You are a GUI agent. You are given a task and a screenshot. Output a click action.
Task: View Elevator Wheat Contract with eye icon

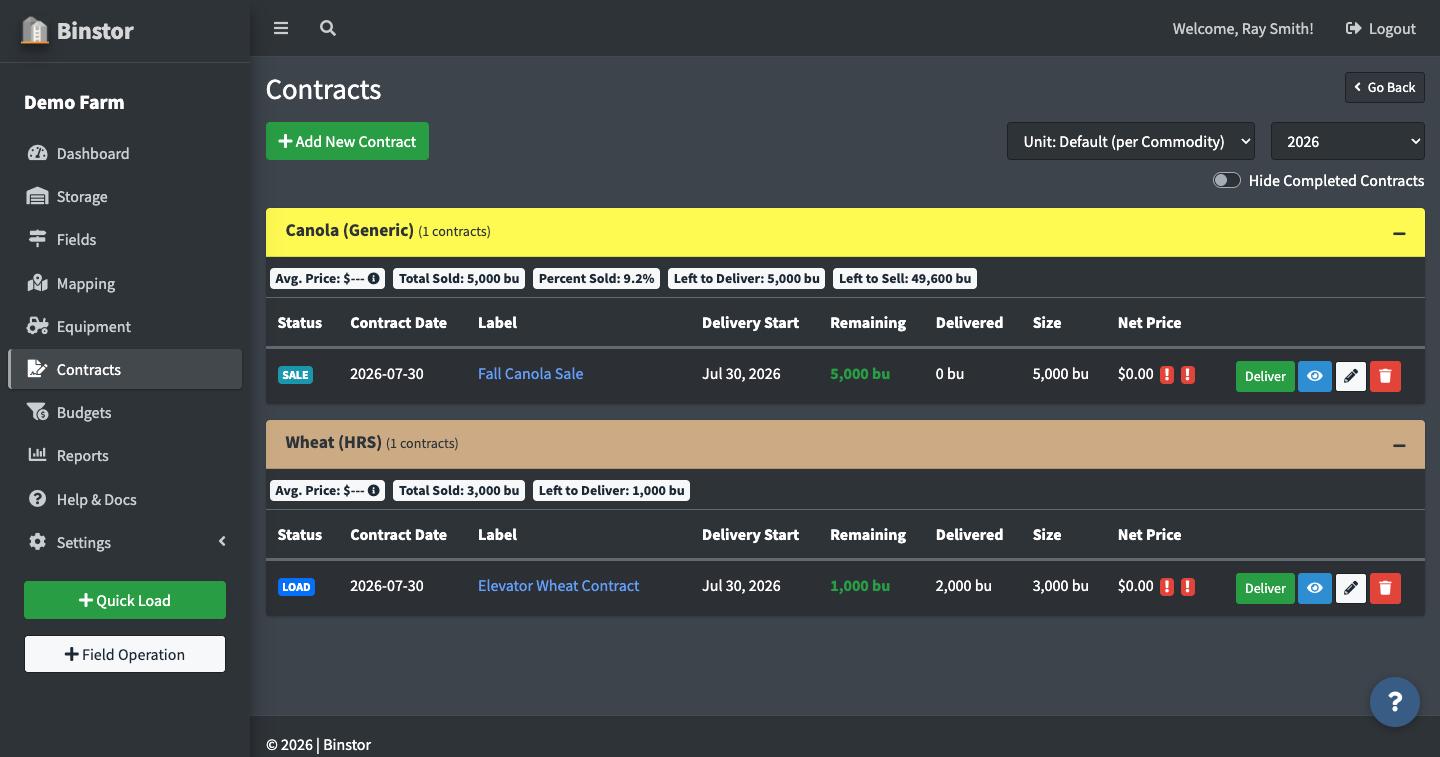1315,588
